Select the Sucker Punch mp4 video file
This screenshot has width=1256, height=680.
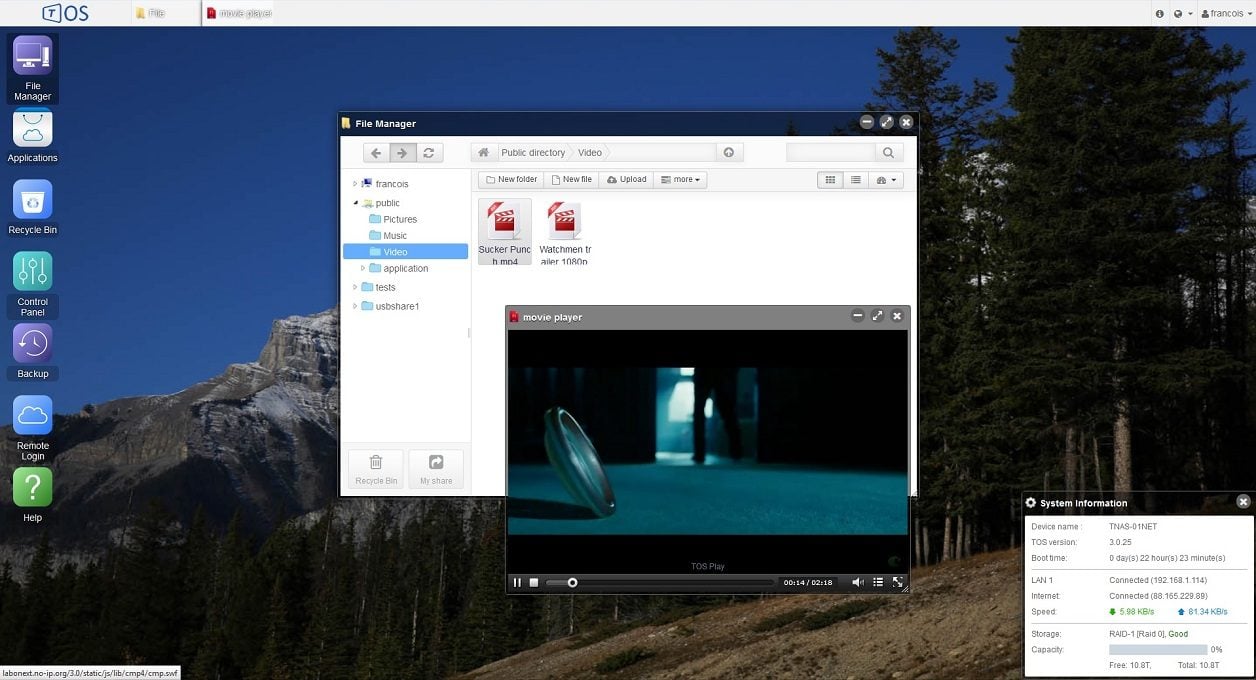[505, 231]
